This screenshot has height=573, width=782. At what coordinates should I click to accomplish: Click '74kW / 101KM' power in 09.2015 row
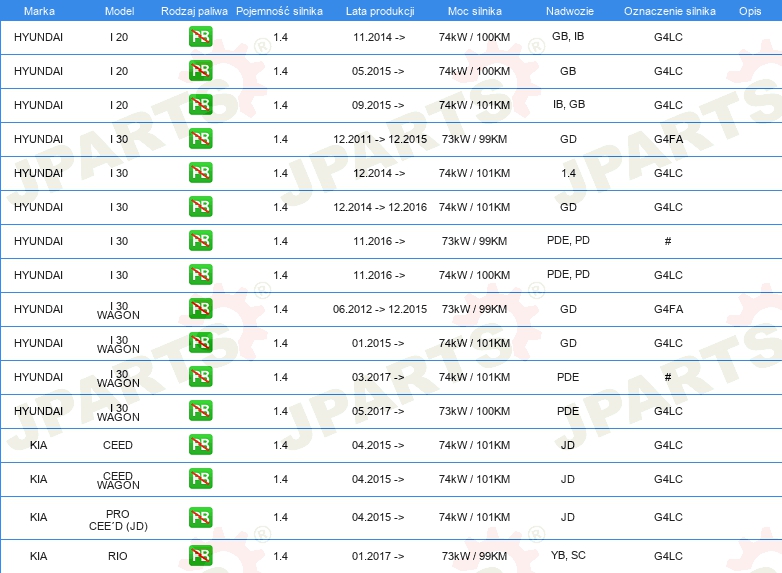[474, 105]
